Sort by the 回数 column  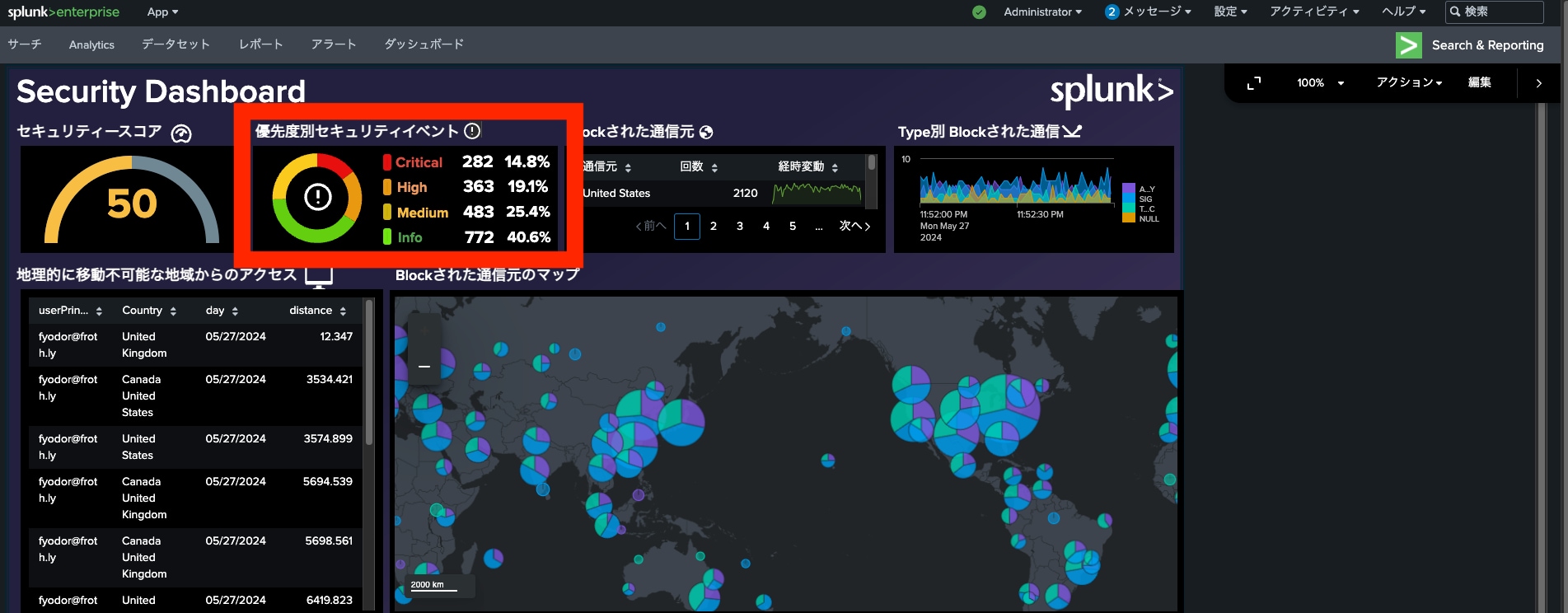tap(699, 166)
